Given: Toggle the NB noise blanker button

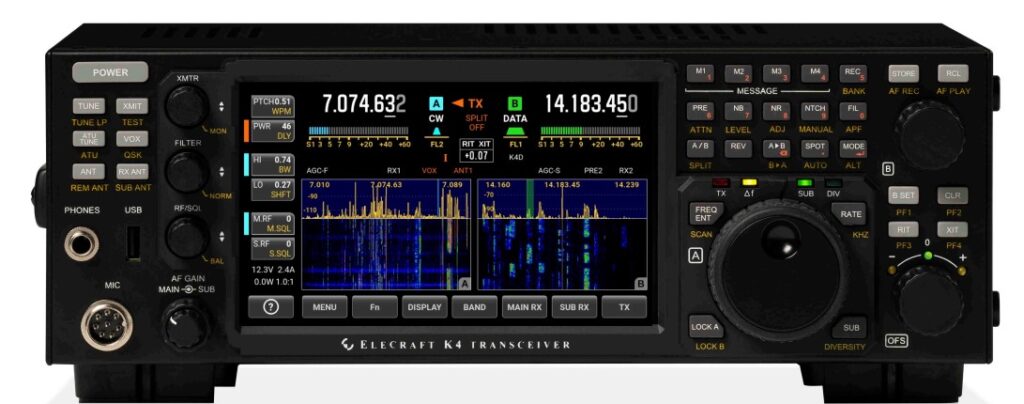Looking at the screenshot, I should tap(738, 110).
